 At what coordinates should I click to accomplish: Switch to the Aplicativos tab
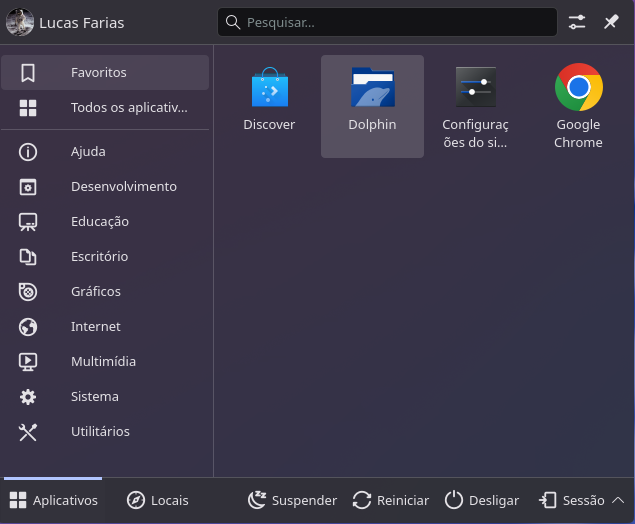(x=53, y=500)
